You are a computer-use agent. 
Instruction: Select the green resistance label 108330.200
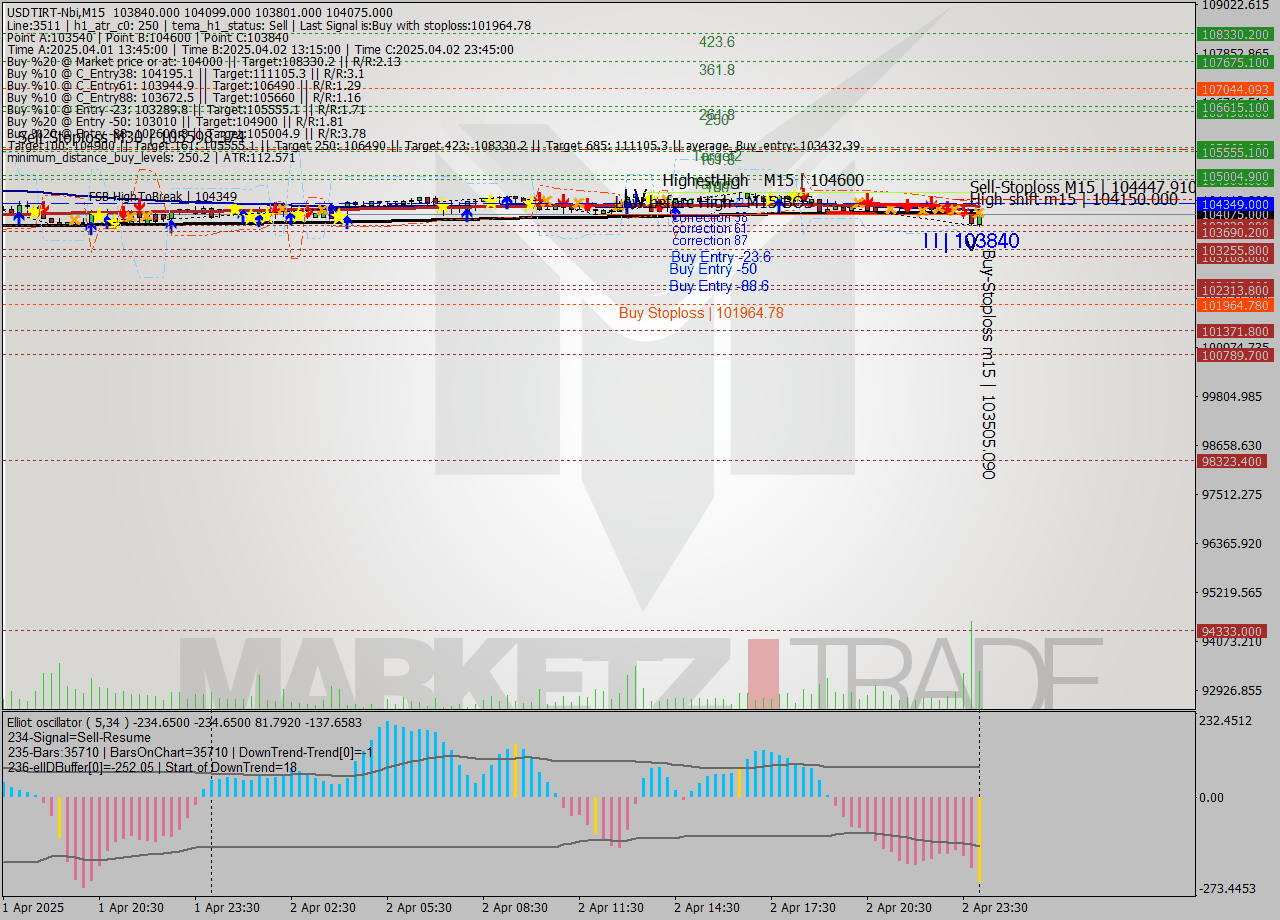point(1237,35)
